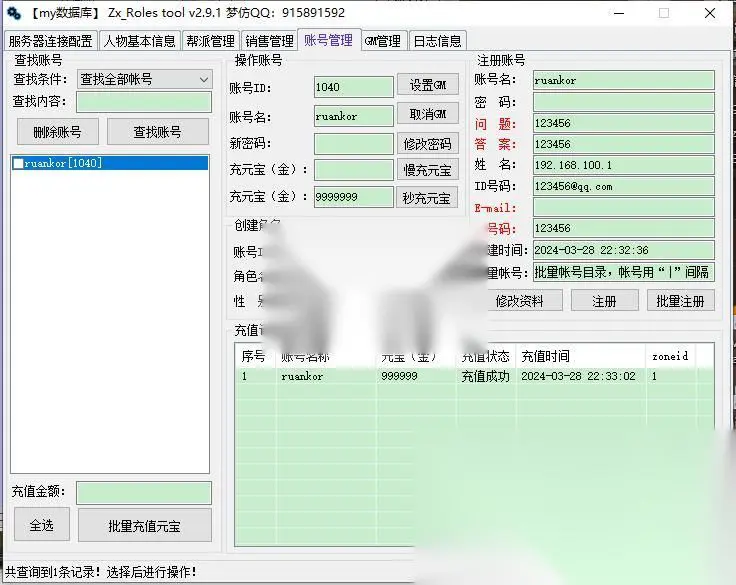
Task: Open the GM管理 tab
Action: coord(383,41)
